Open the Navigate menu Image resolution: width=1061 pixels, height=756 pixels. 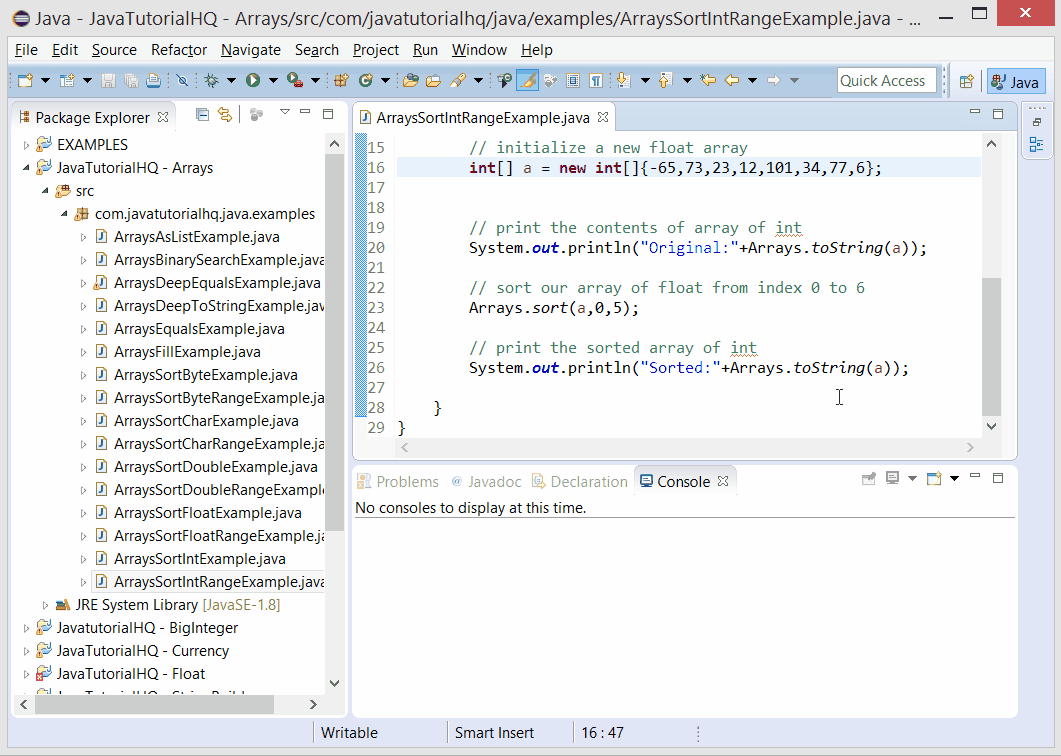(251, 50)
